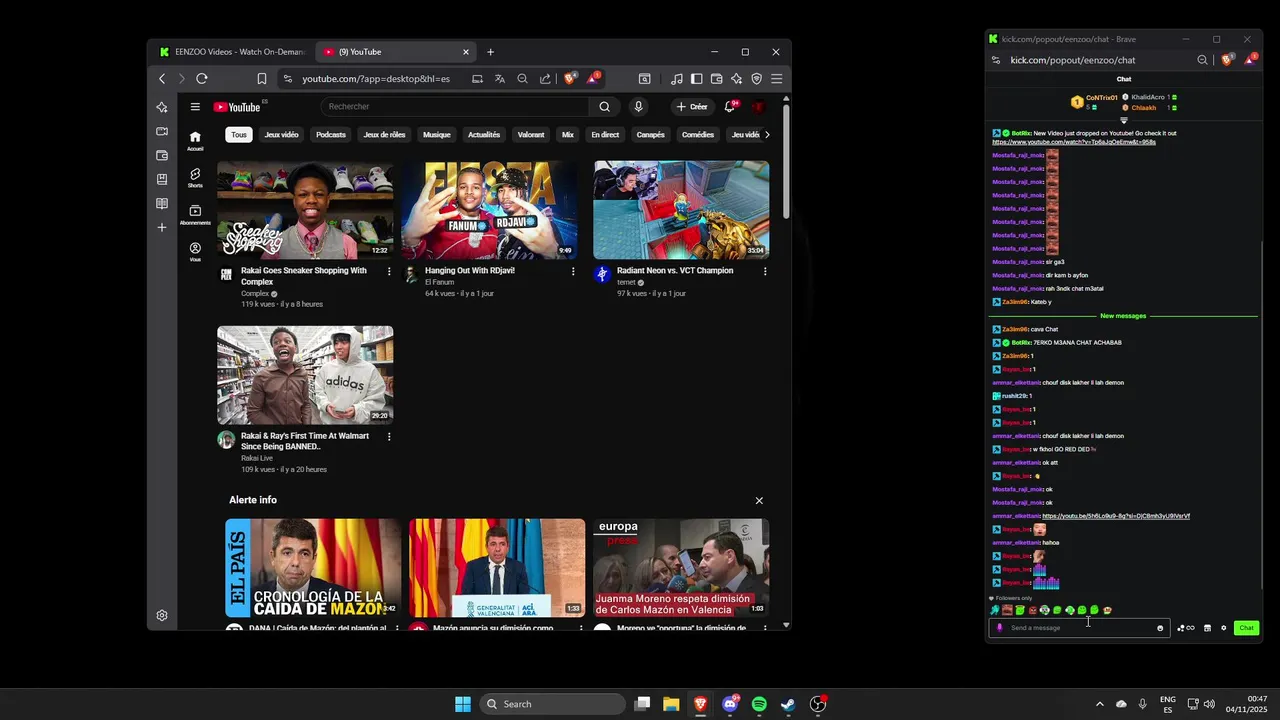Open Shorts in the YouTube sidebar
Viewport: 1280px width, 720px height.
195,177
